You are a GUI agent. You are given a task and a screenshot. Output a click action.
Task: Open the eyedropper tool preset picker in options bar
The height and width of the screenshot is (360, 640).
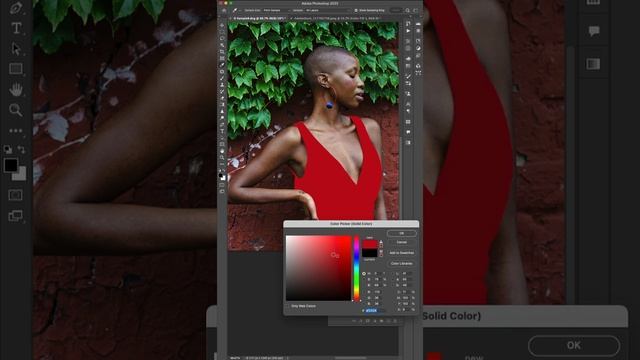point(237,10)
